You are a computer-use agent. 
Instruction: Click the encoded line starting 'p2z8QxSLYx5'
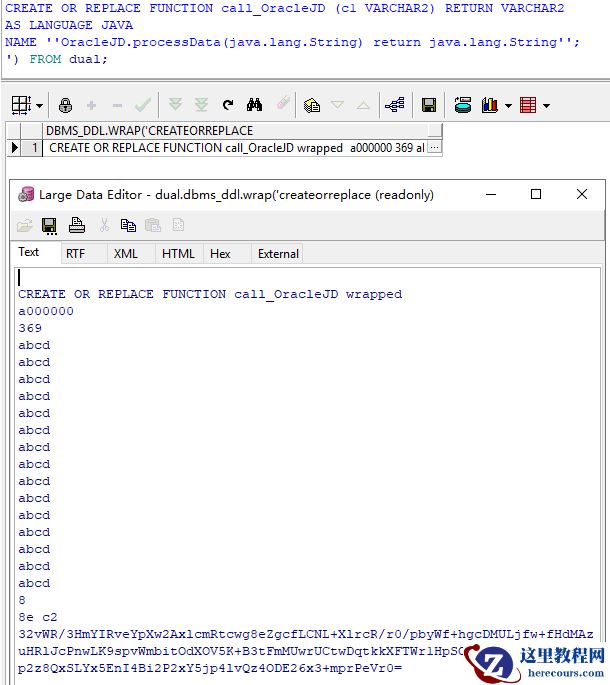click(210, 668)
